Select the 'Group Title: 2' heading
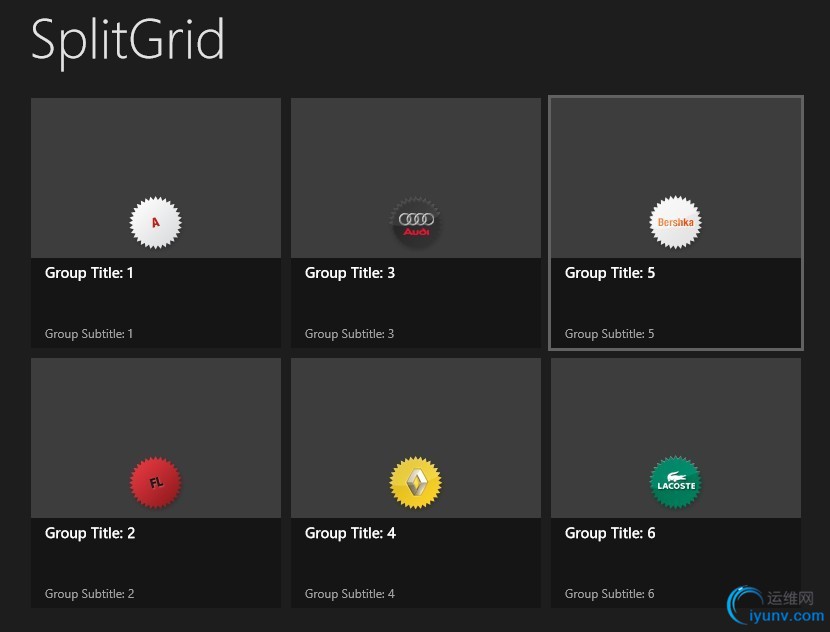 pyautogui.click(x=90, y=533)
